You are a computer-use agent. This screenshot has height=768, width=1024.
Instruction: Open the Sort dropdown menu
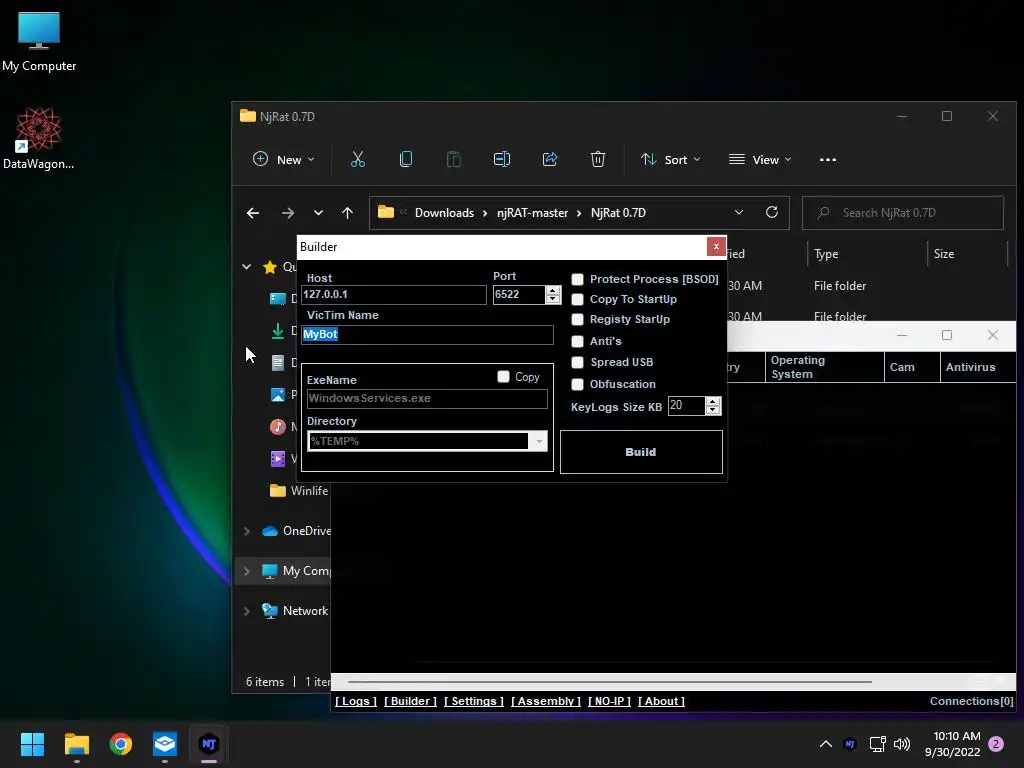click(671, 159)
